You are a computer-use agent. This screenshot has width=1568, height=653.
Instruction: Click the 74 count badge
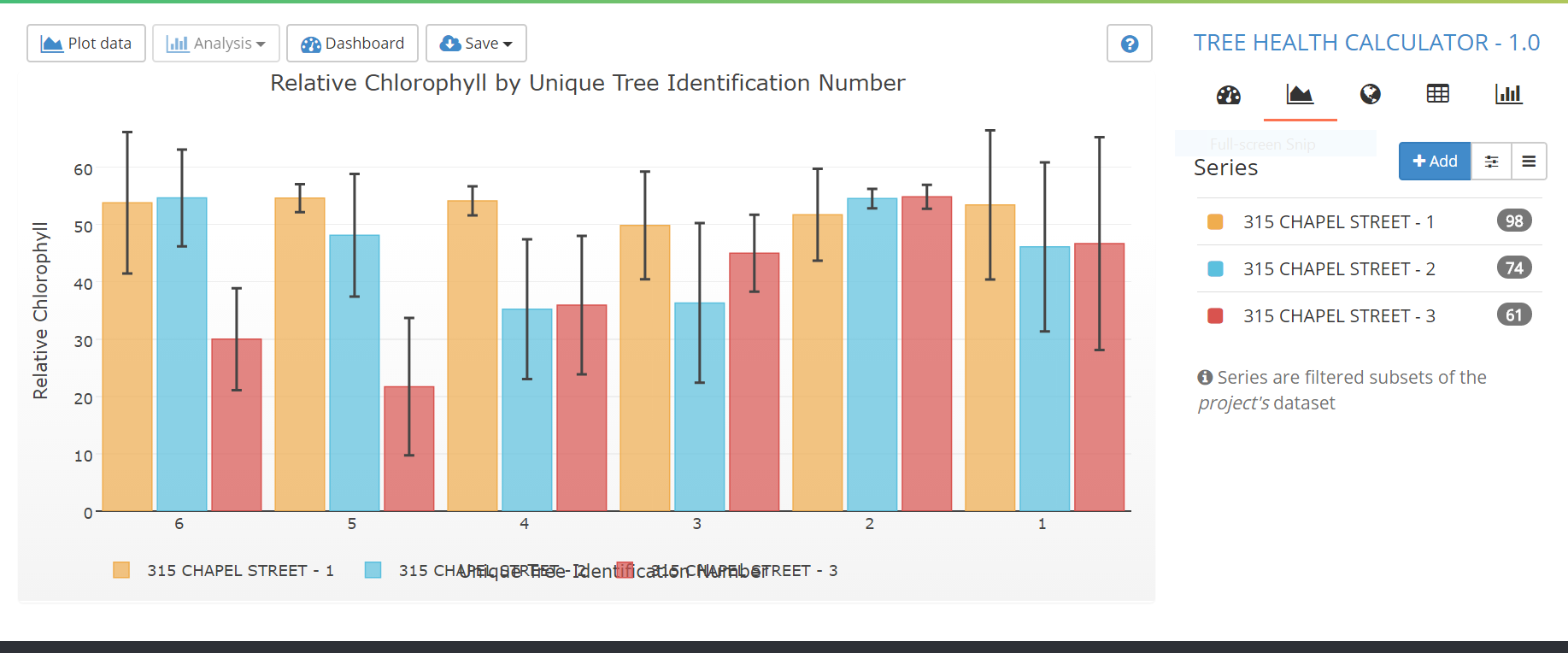click(x=1514, y=268)
